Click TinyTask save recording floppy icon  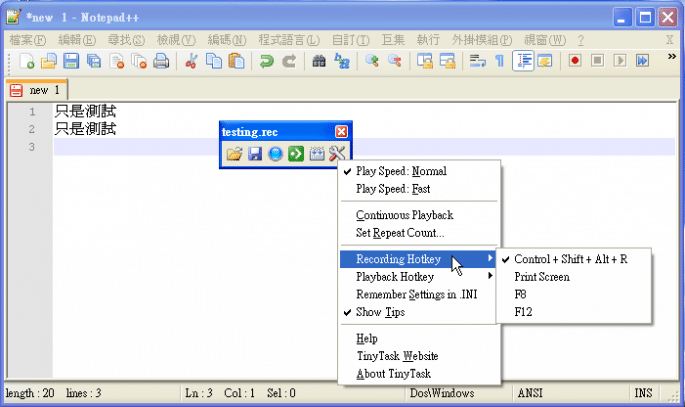tap(254, 154)
